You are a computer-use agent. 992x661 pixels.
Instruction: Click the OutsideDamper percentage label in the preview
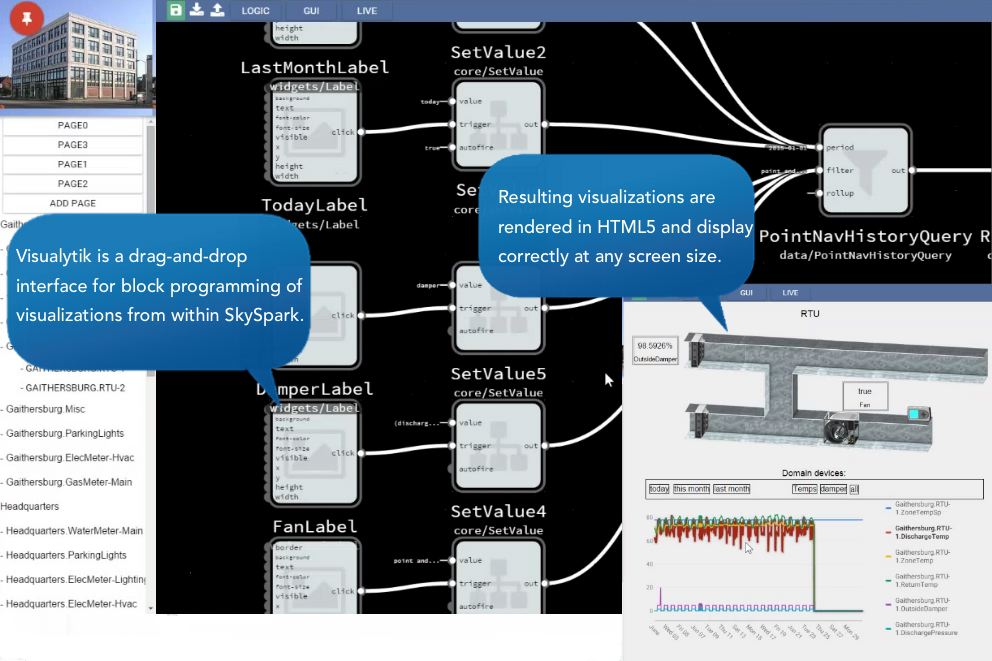tap(655, 352)
